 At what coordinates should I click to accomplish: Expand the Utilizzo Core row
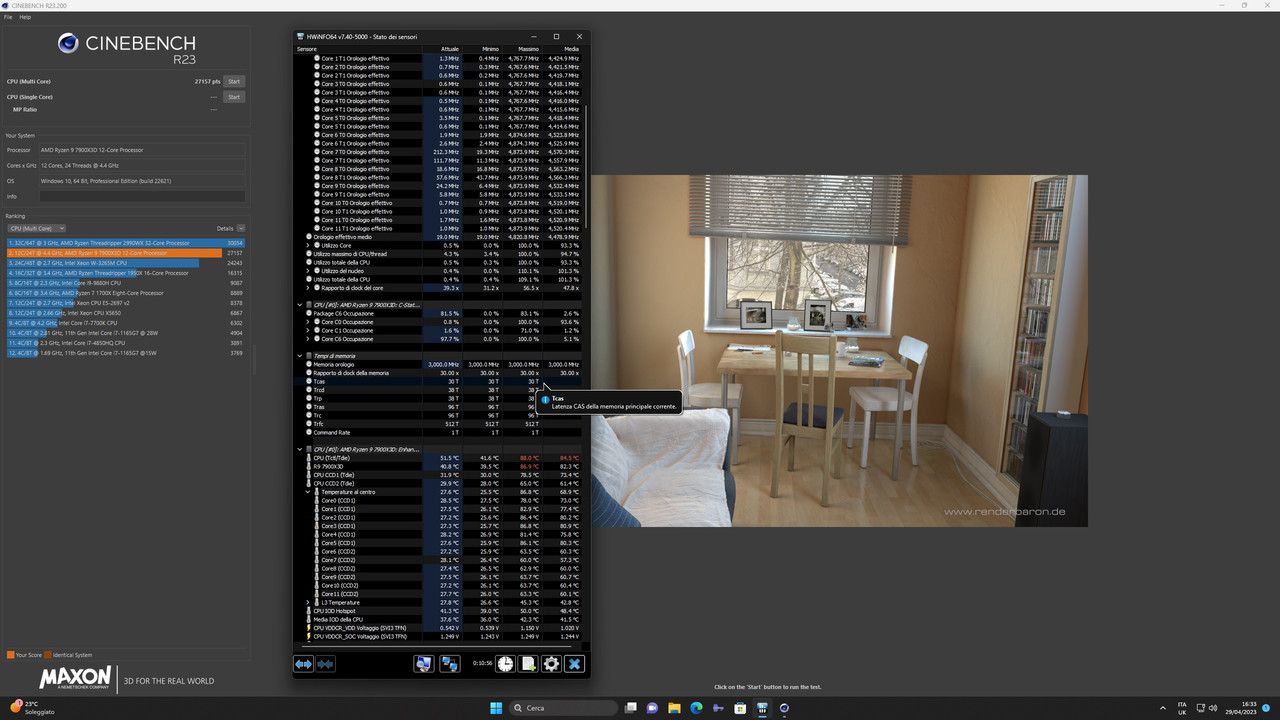coord(309,245)
